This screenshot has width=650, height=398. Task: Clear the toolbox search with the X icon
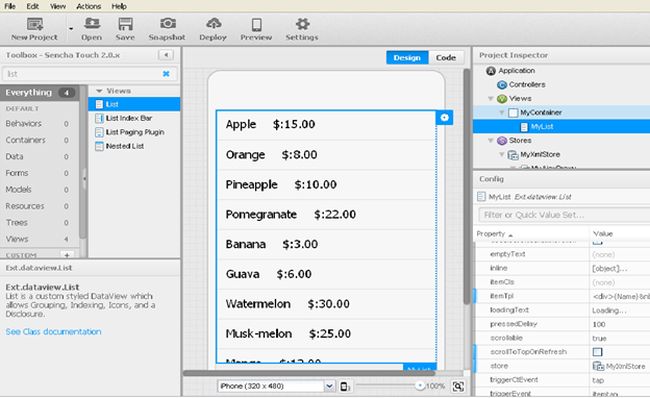click(x=166, y=74)
